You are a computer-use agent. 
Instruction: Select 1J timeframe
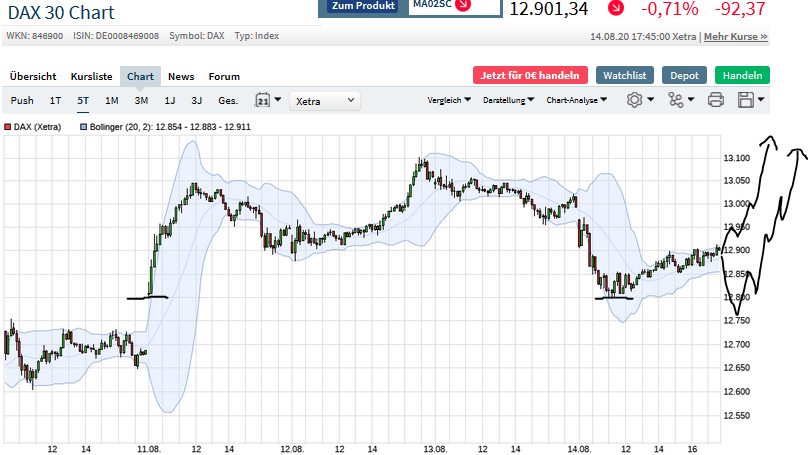[x=170, y=100]
